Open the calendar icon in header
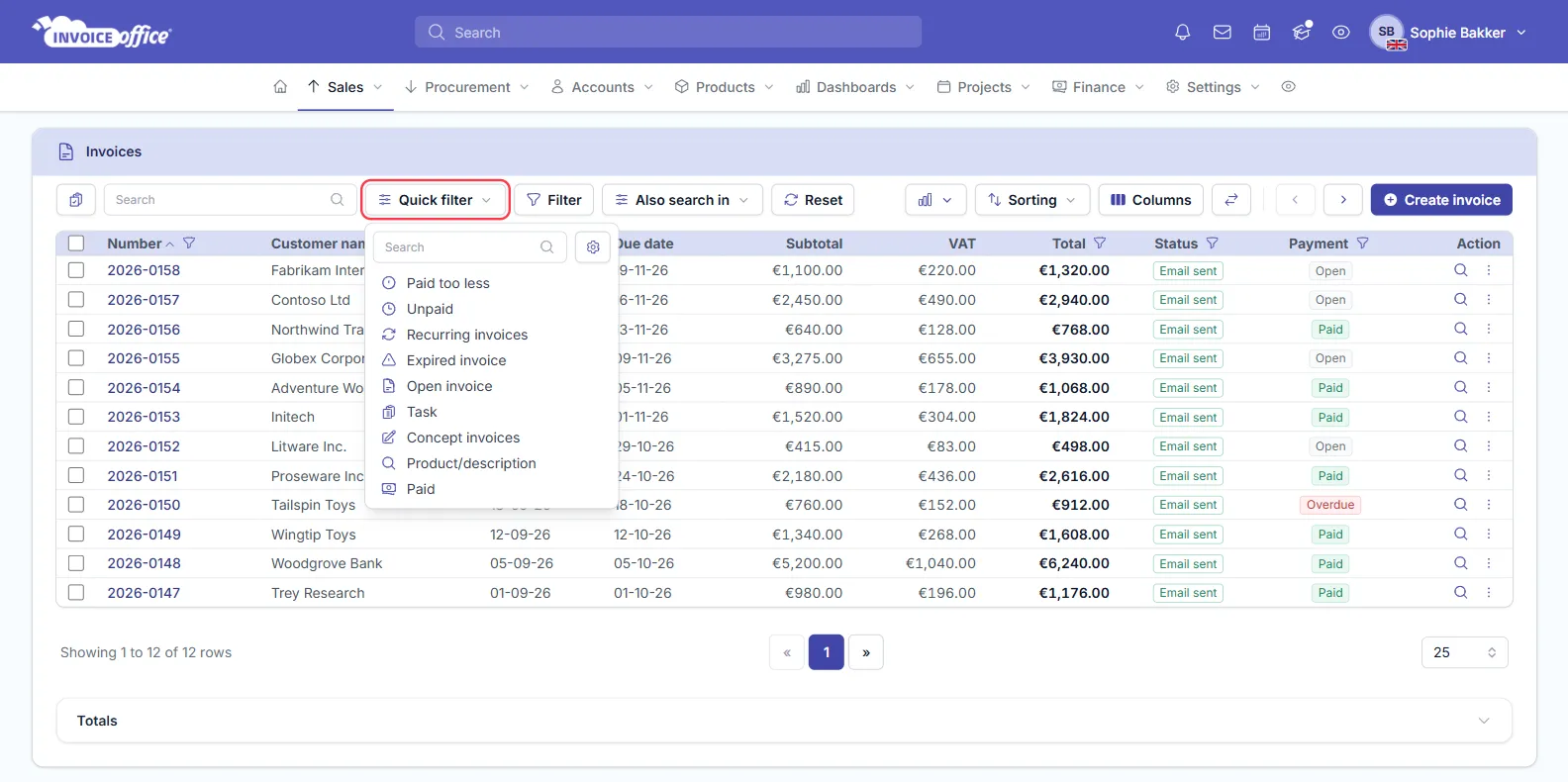Viewport: 1568px width, 782px height. coord(1262,33)
